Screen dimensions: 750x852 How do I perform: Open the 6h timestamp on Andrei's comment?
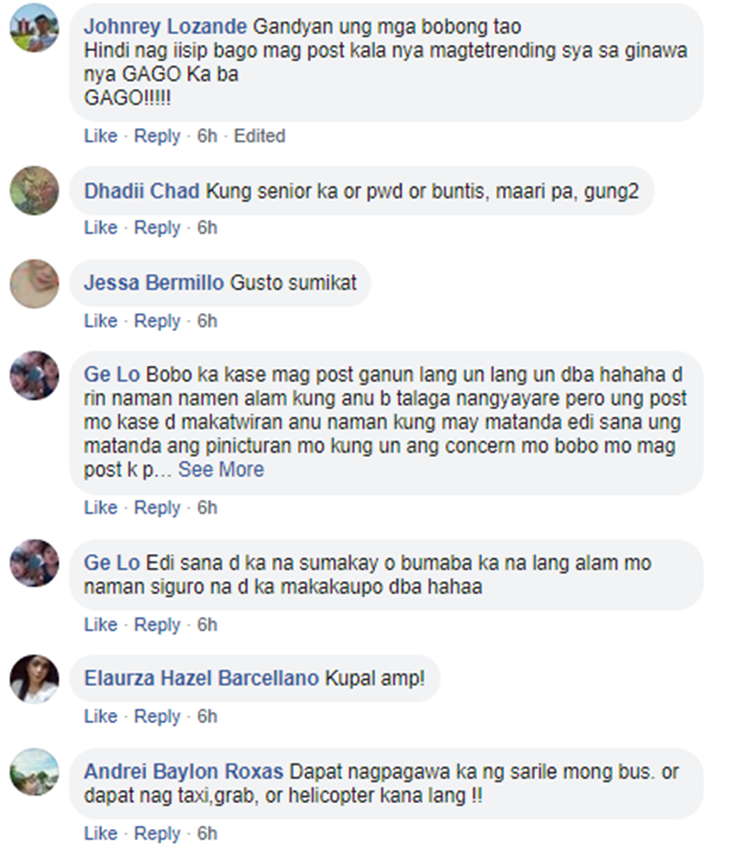click(x=207, y=834)
